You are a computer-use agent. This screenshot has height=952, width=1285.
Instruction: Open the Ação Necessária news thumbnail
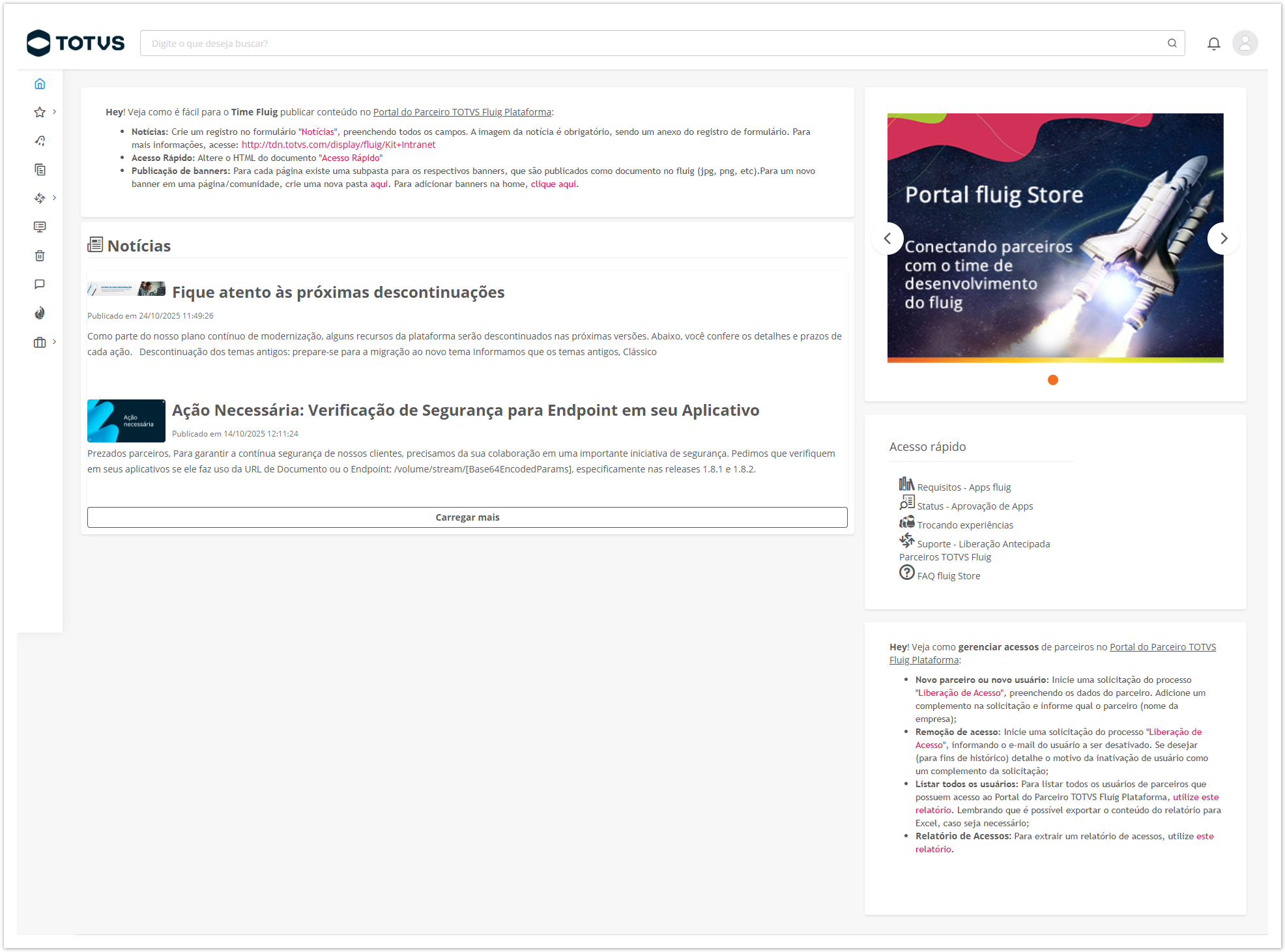(126, 421)
